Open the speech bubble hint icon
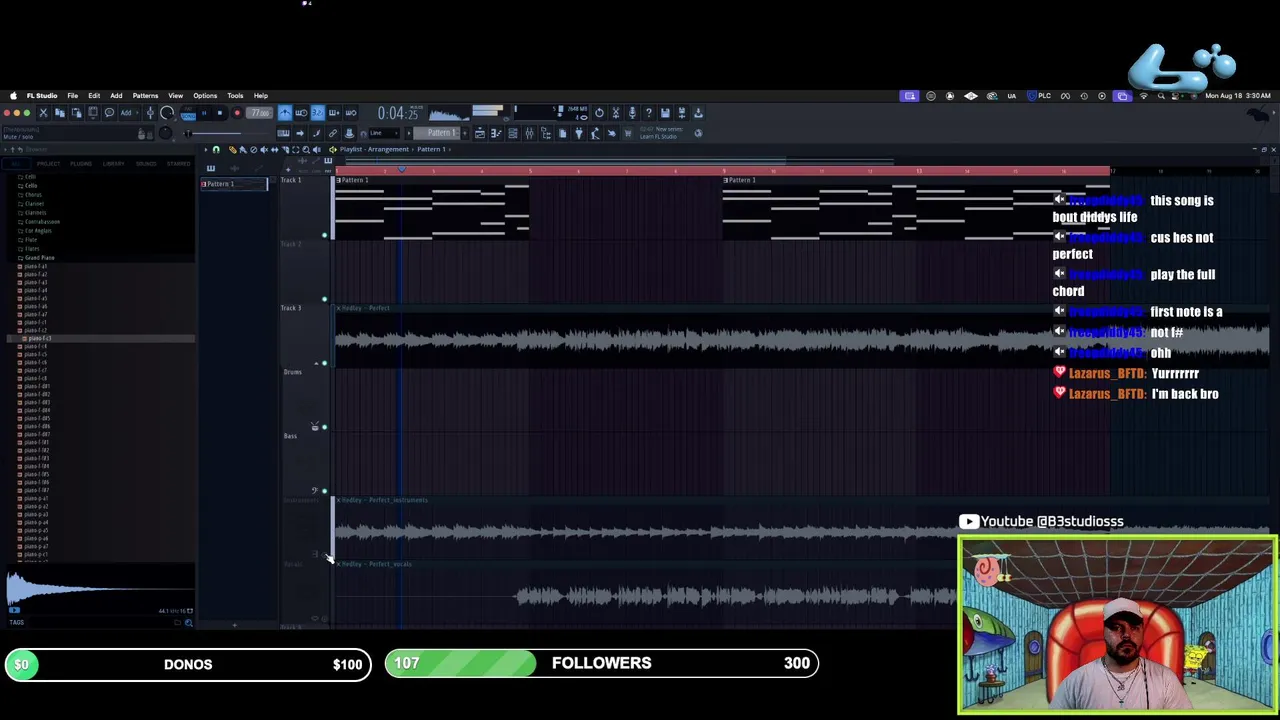 109,112
